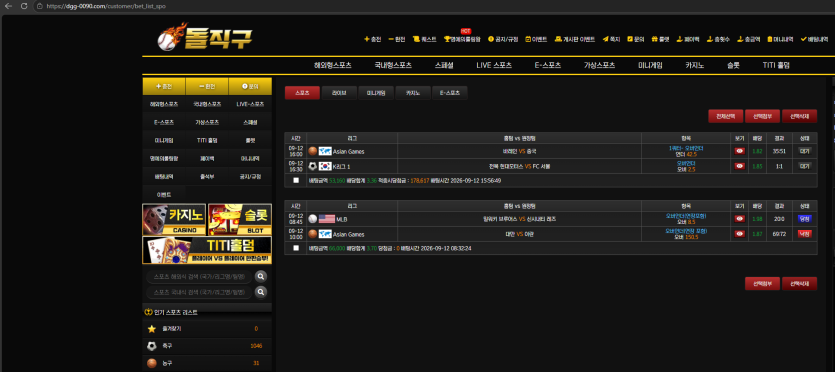Open 슬롯 in main navigation

(733, 65)
